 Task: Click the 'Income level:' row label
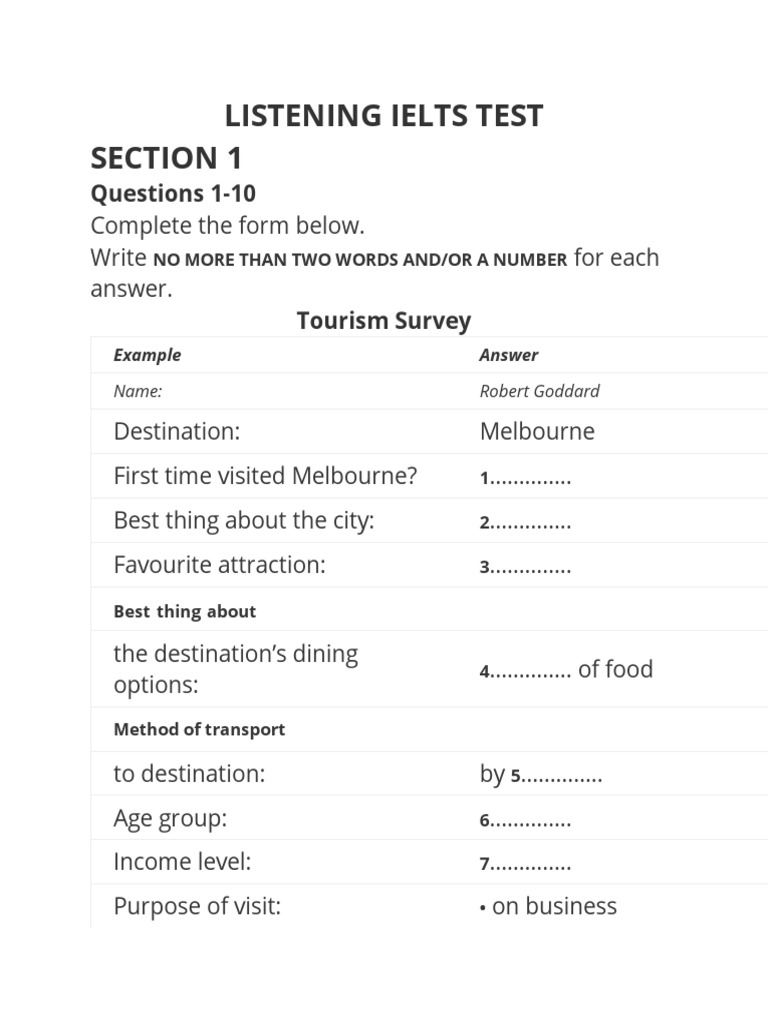pos(182,862)
